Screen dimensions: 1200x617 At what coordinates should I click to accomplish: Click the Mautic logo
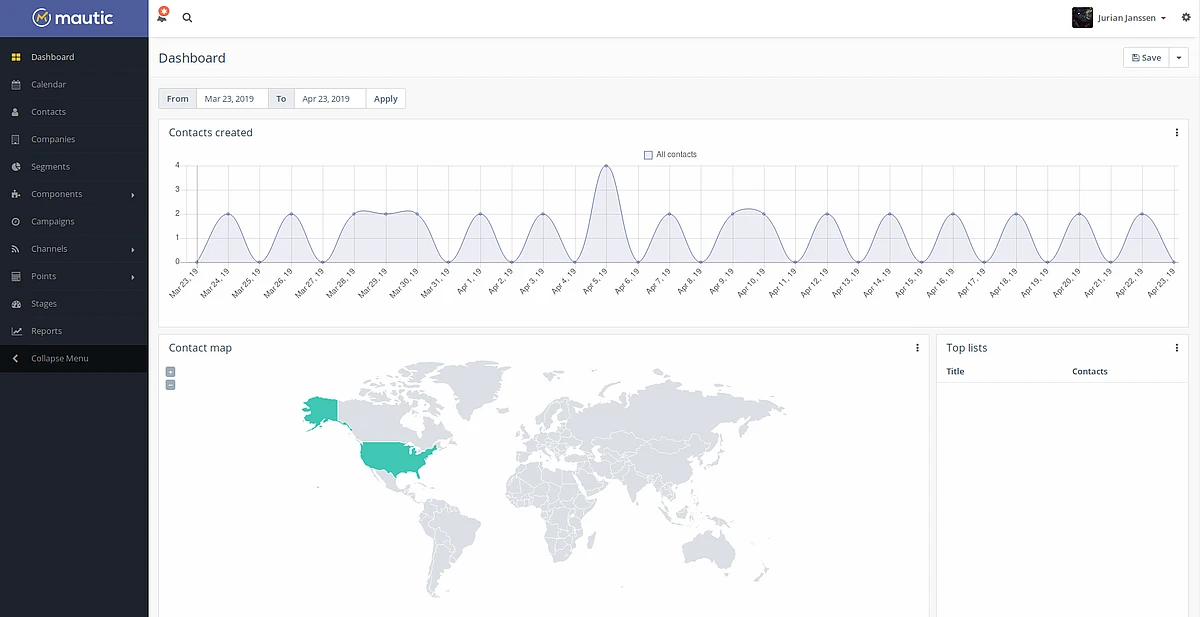coord(73,18)
